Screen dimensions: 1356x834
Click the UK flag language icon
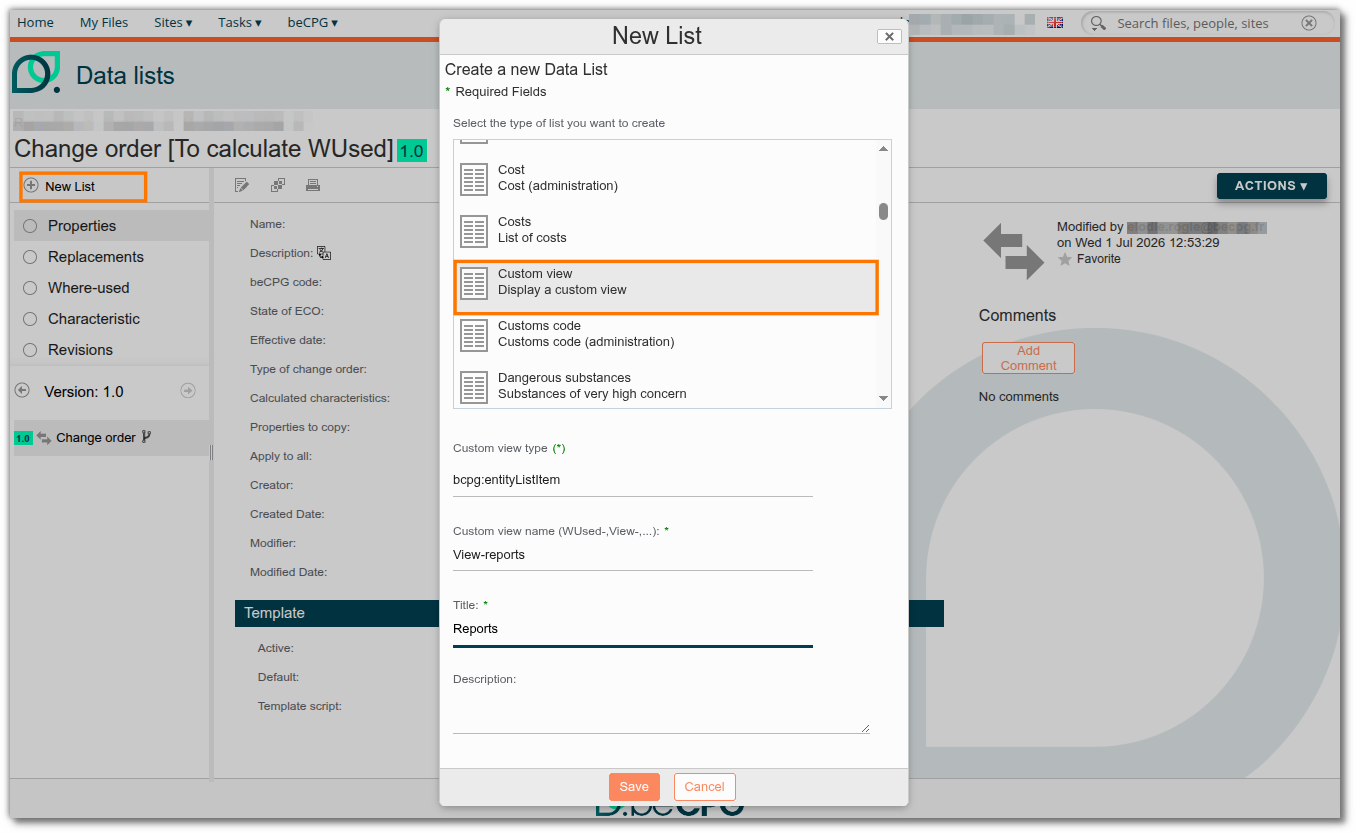pos(1055,22)
